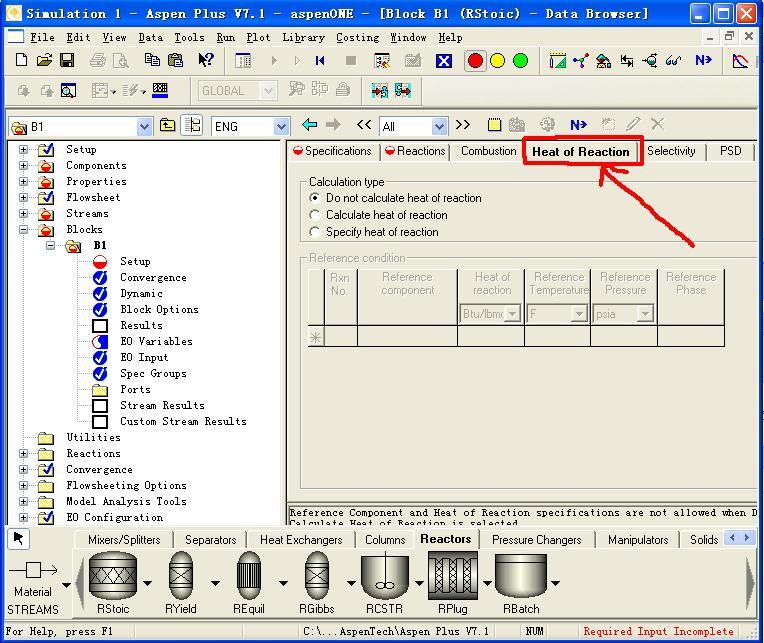Open Material streams type dropdown arrow
This screenshot has width=764, height=643.
pos(66,585)
